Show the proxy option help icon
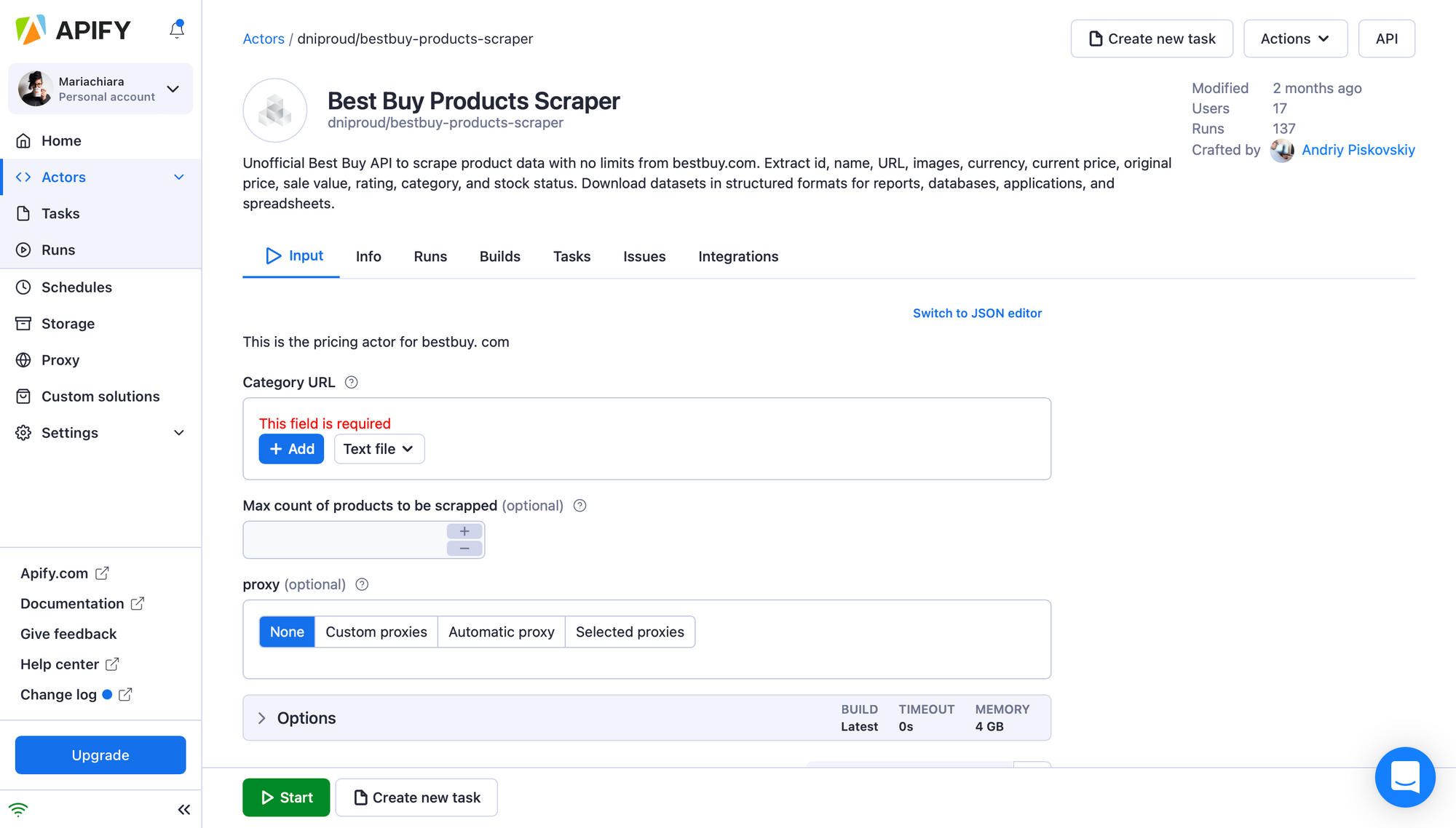This screenshot has width=1456, height=828. [362, 584]
